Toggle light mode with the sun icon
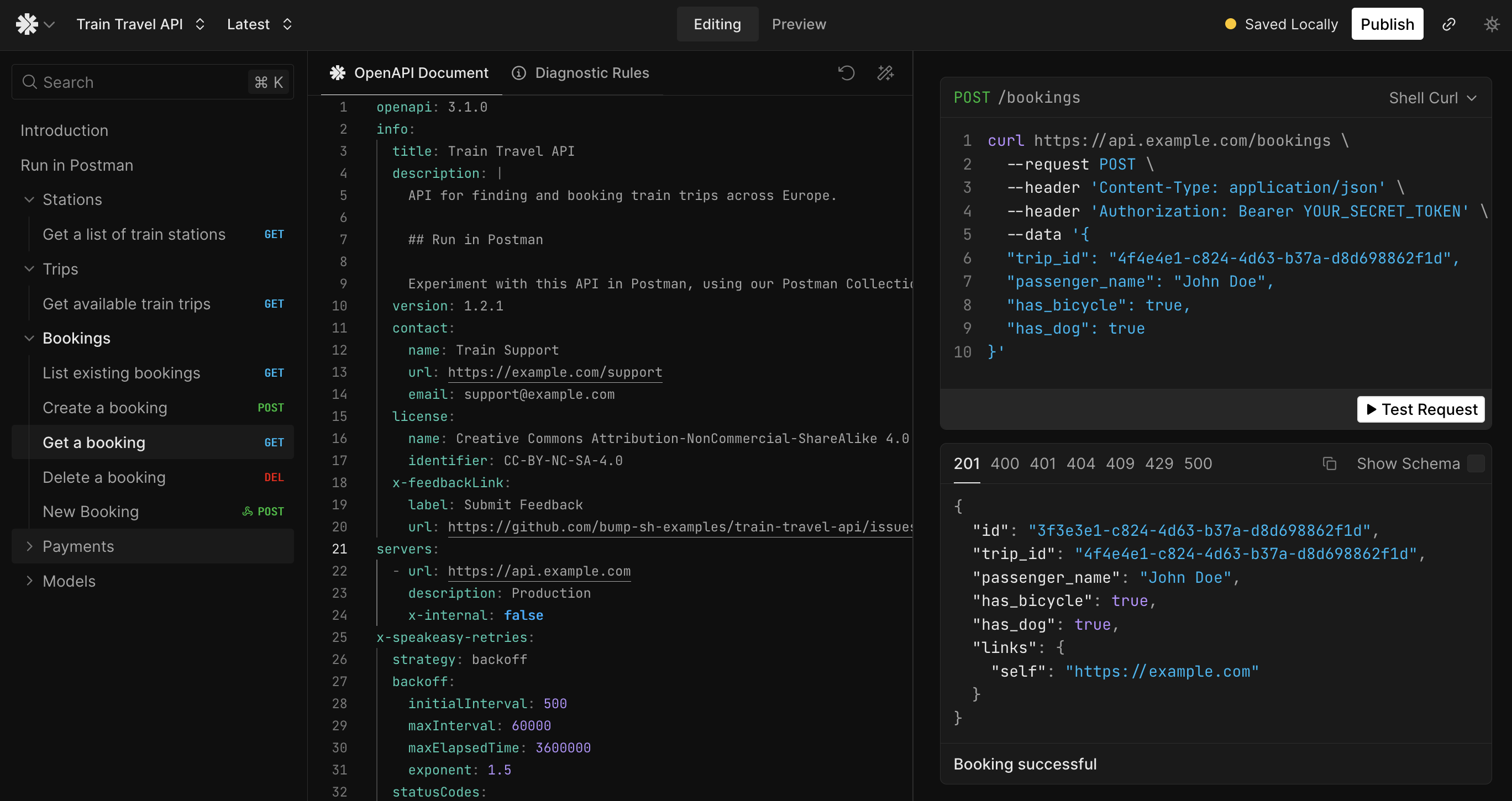Image resolution: width=1512 pixels, height=801 pixels. coord(1492,24)
